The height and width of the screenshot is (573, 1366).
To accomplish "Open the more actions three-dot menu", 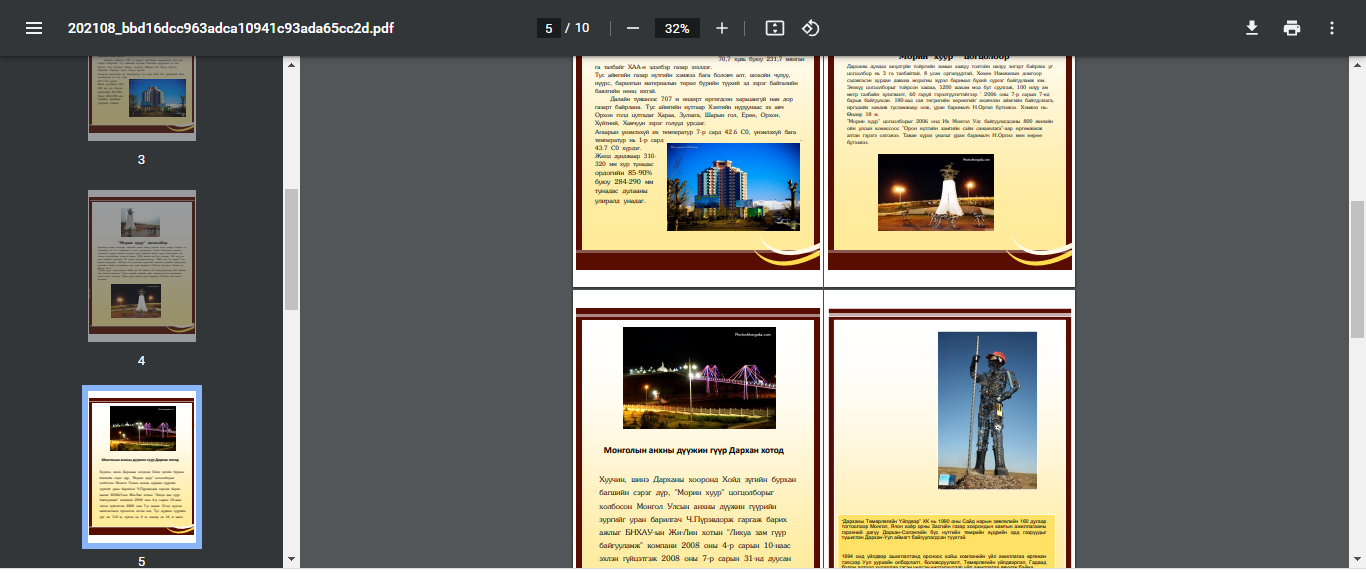I will click(x=1332, y=28).
